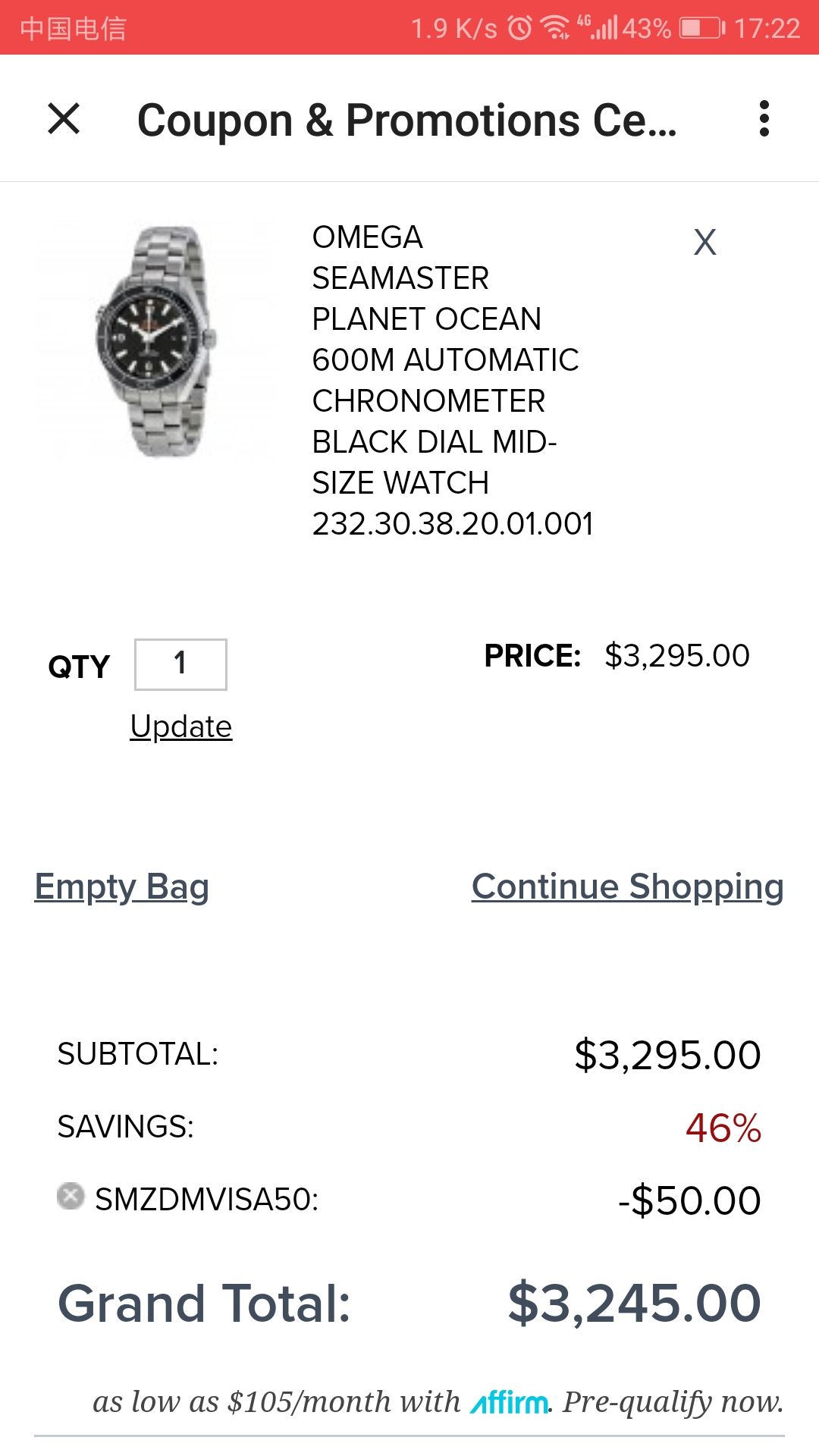The width and height of the screenshot is (819, 1456).
Task: Click the Update quantity link
Action: pos(180,726)
